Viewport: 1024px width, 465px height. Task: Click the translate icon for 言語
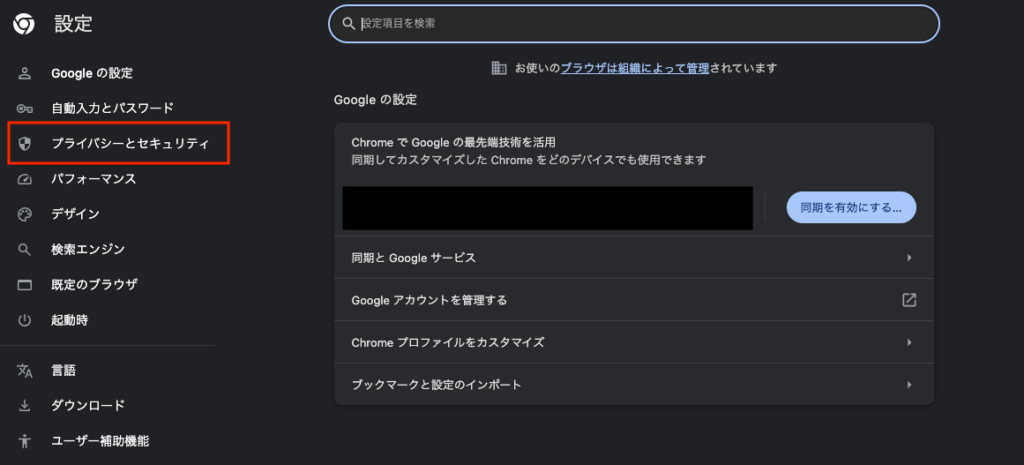pyautogui.click(x=26, y=370)
